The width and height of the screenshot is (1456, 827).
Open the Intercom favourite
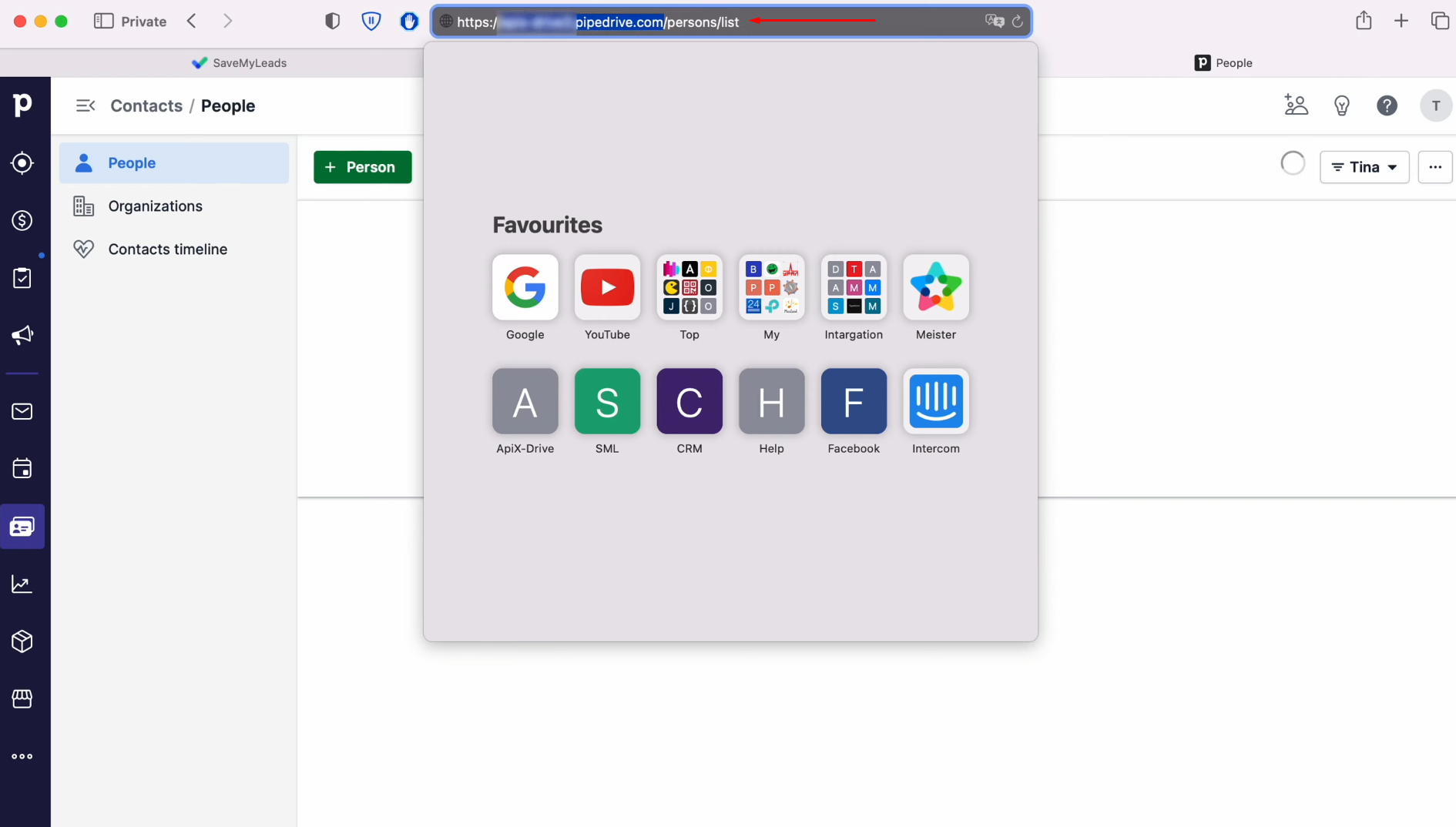coord(936,401)
